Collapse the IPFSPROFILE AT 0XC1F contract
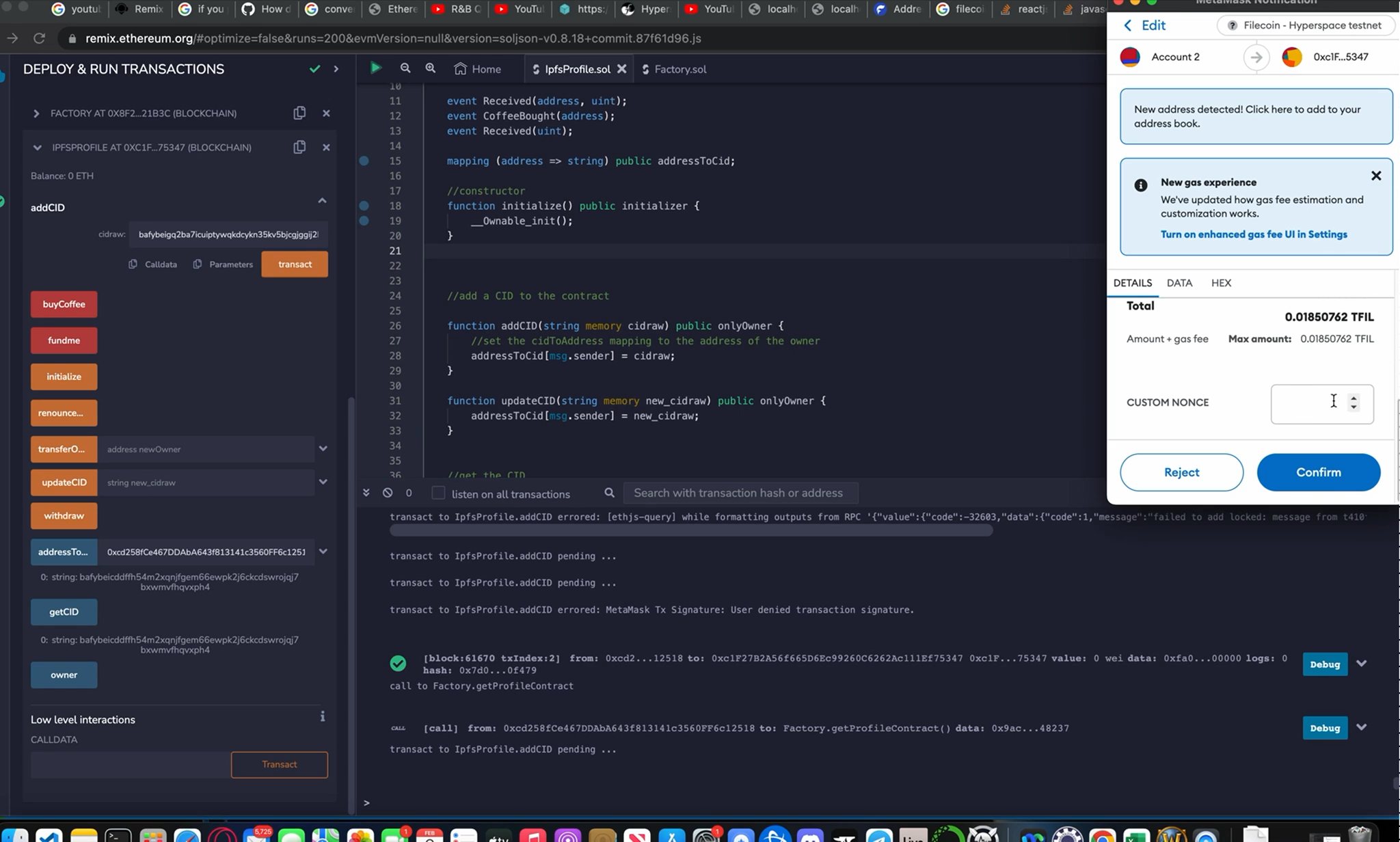The width and height of the screenshot is (1400, 842). tap(37, 147)
